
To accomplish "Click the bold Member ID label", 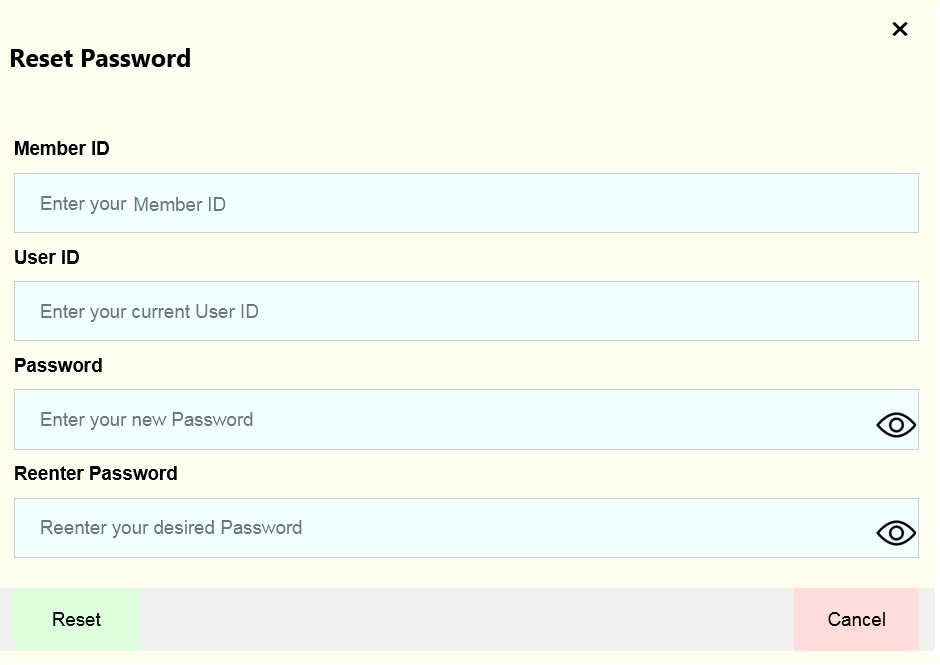I will click(62, 148).
